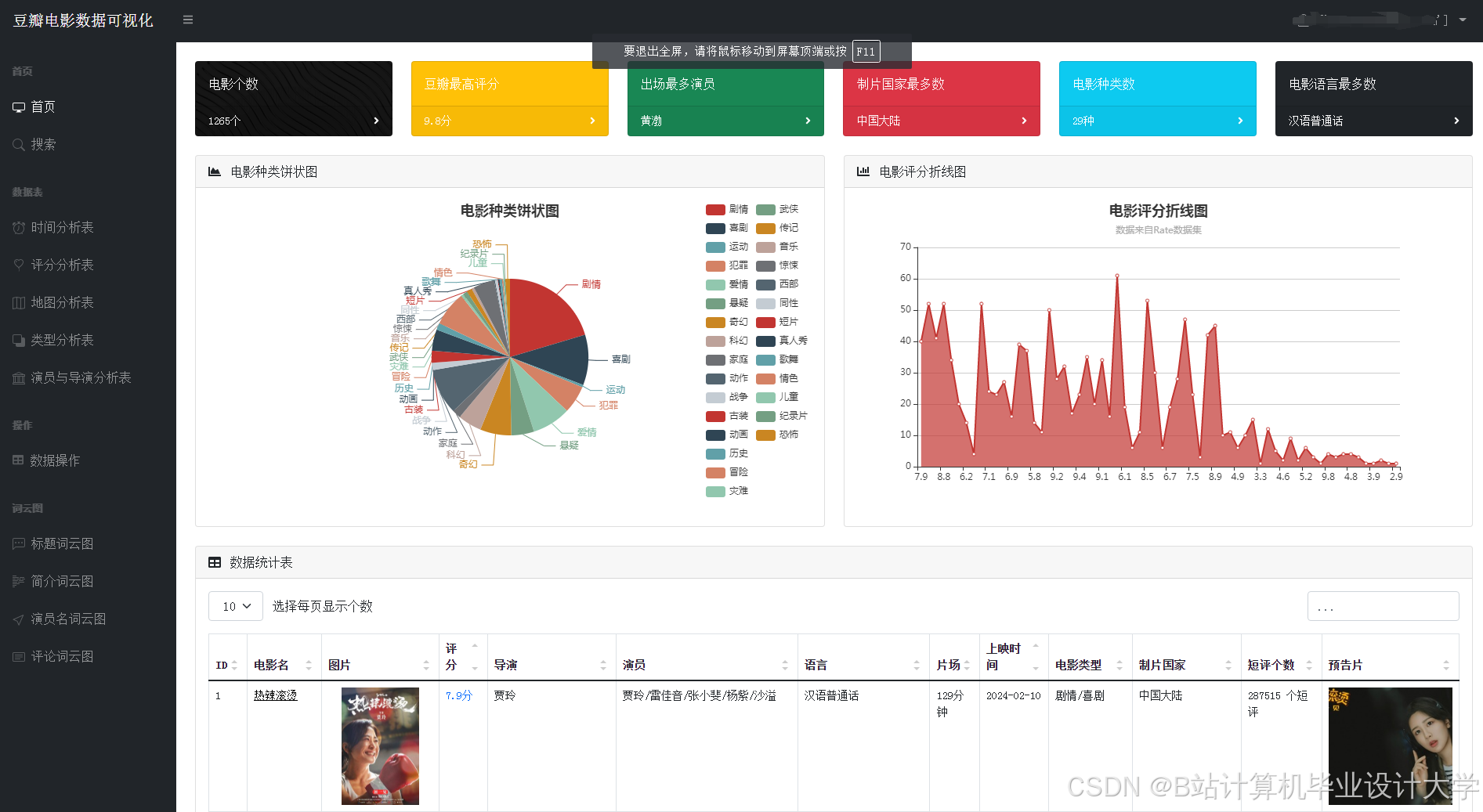Click the arrow on 豆瓣最高评分 card

click(592, 121)
